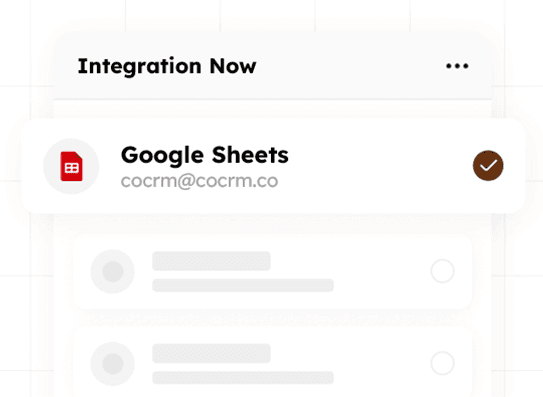Select the second placeholder row's empty radio circle
This screenshot has height=397, width=543.
443,363
